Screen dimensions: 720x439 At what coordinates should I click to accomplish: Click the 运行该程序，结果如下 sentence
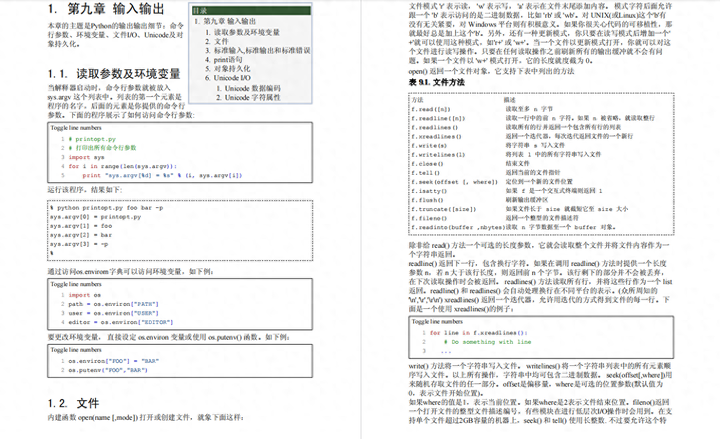pyautogui.click(x=85, y=190)
